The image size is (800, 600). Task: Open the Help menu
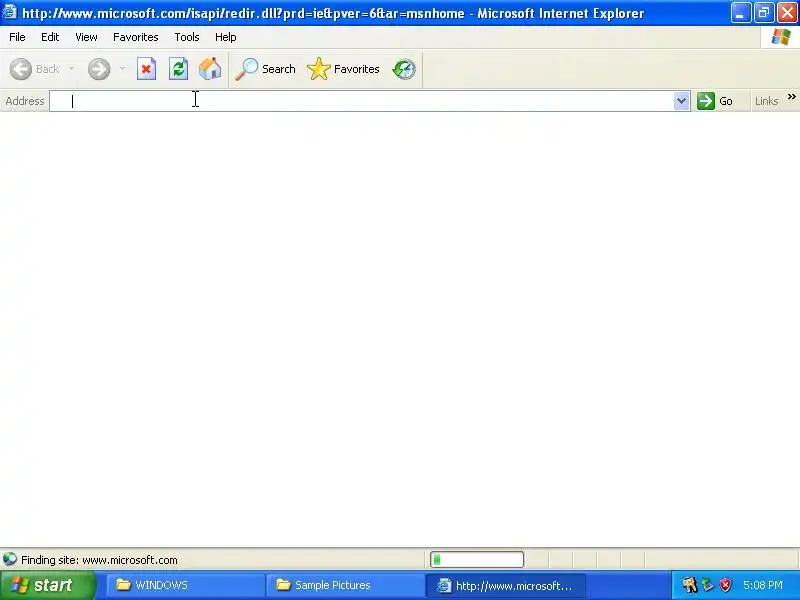point(226,37)
